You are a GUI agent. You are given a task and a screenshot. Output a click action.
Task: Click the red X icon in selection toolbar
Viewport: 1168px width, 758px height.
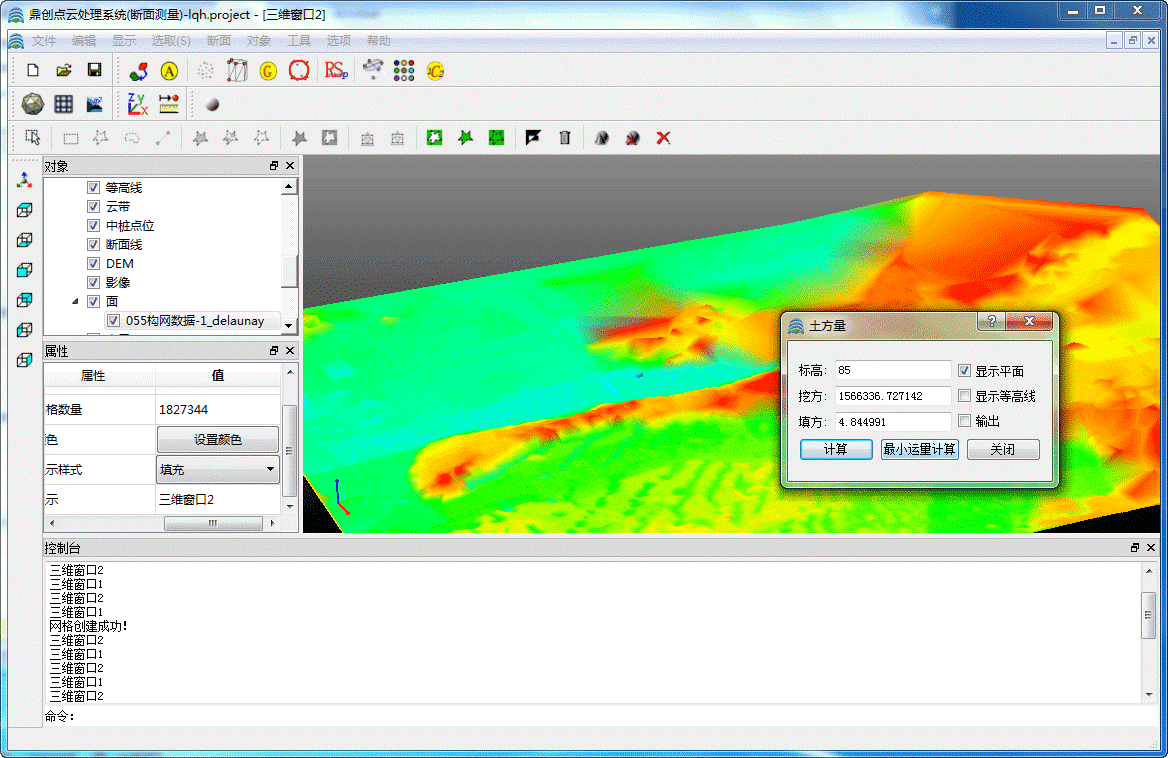[x=663, y=138]
